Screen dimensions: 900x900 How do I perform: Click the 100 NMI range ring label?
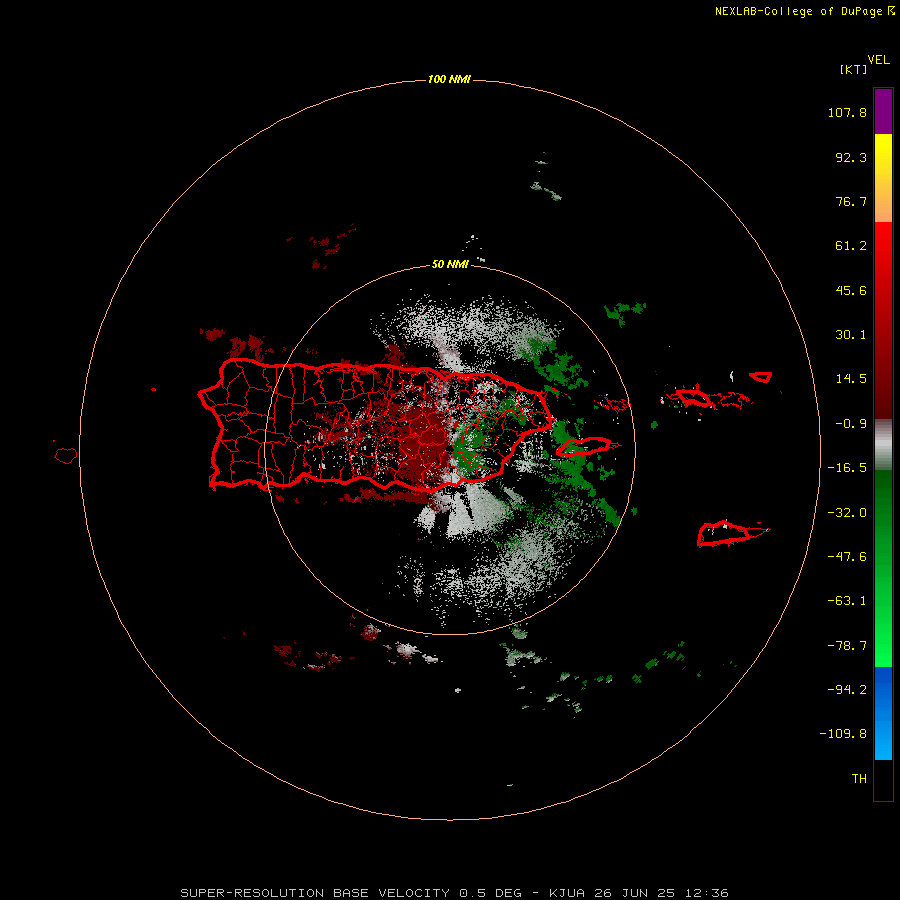coord(449,79)
